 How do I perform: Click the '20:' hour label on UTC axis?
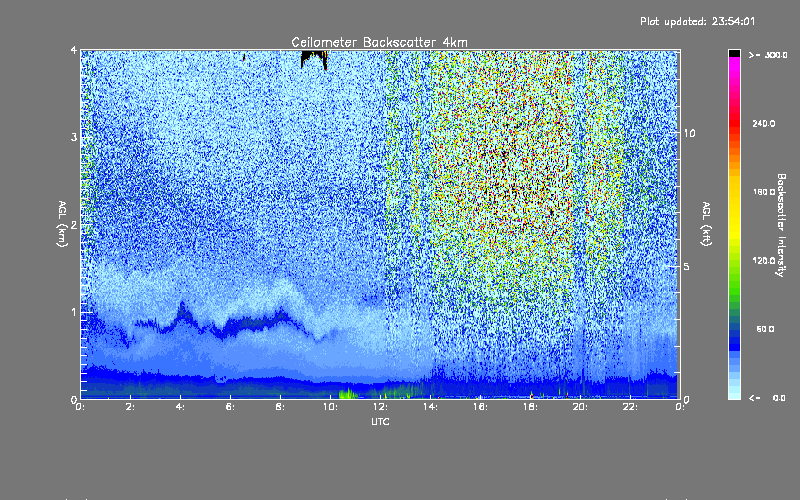[x=581, y=407]
